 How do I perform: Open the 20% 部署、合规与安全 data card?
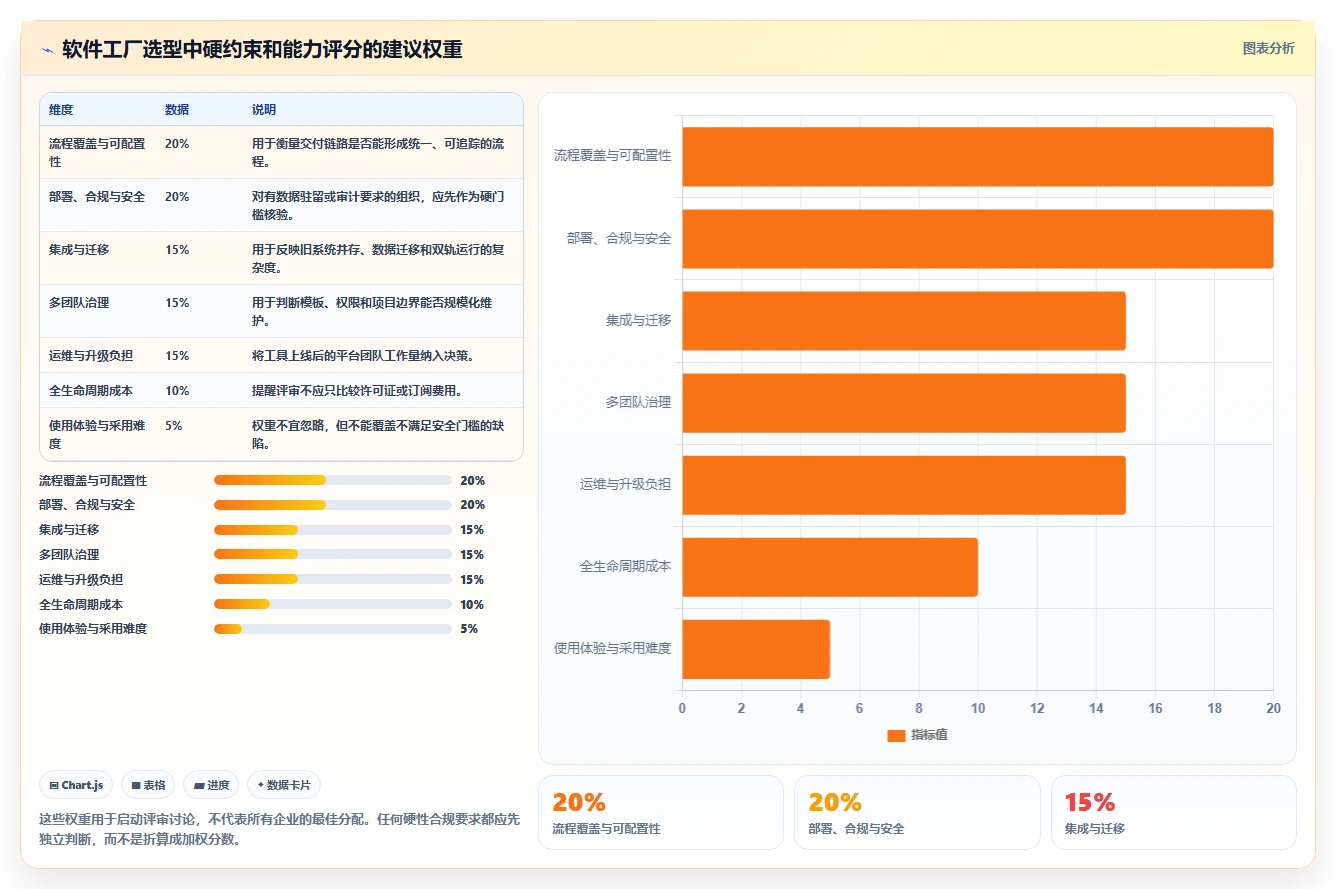click(917, 813)
